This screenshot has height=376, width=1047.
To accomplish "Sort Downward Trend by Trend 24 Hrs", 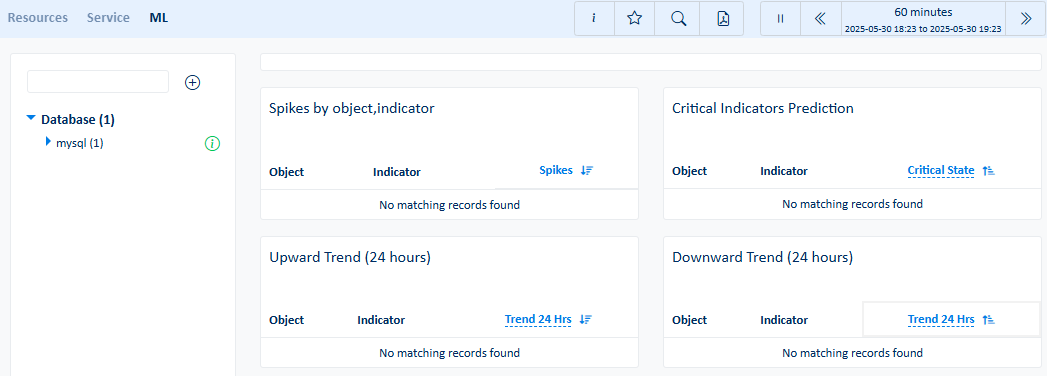I will 941,319.
